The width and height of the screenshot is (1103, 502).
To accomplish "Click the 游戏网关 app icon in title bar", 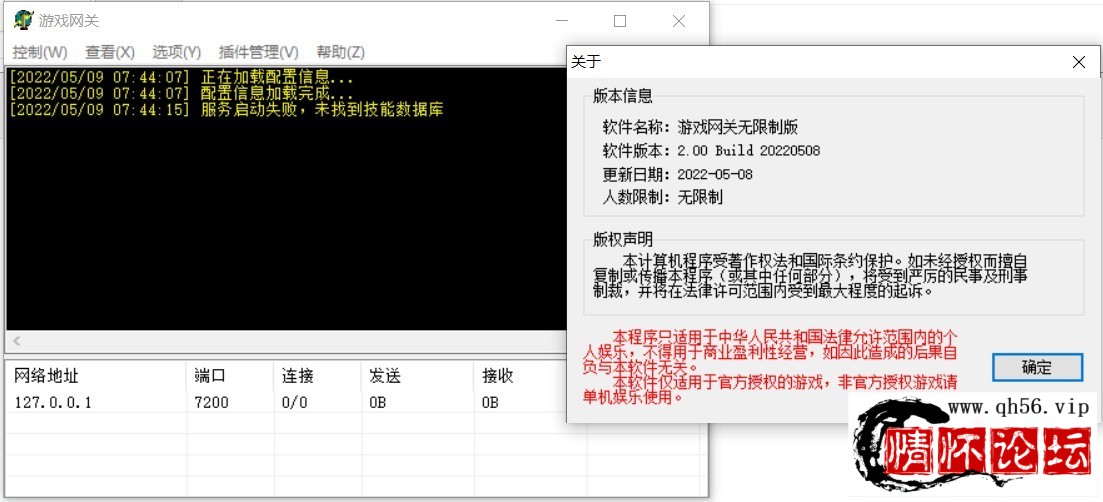I will (23, 20).
